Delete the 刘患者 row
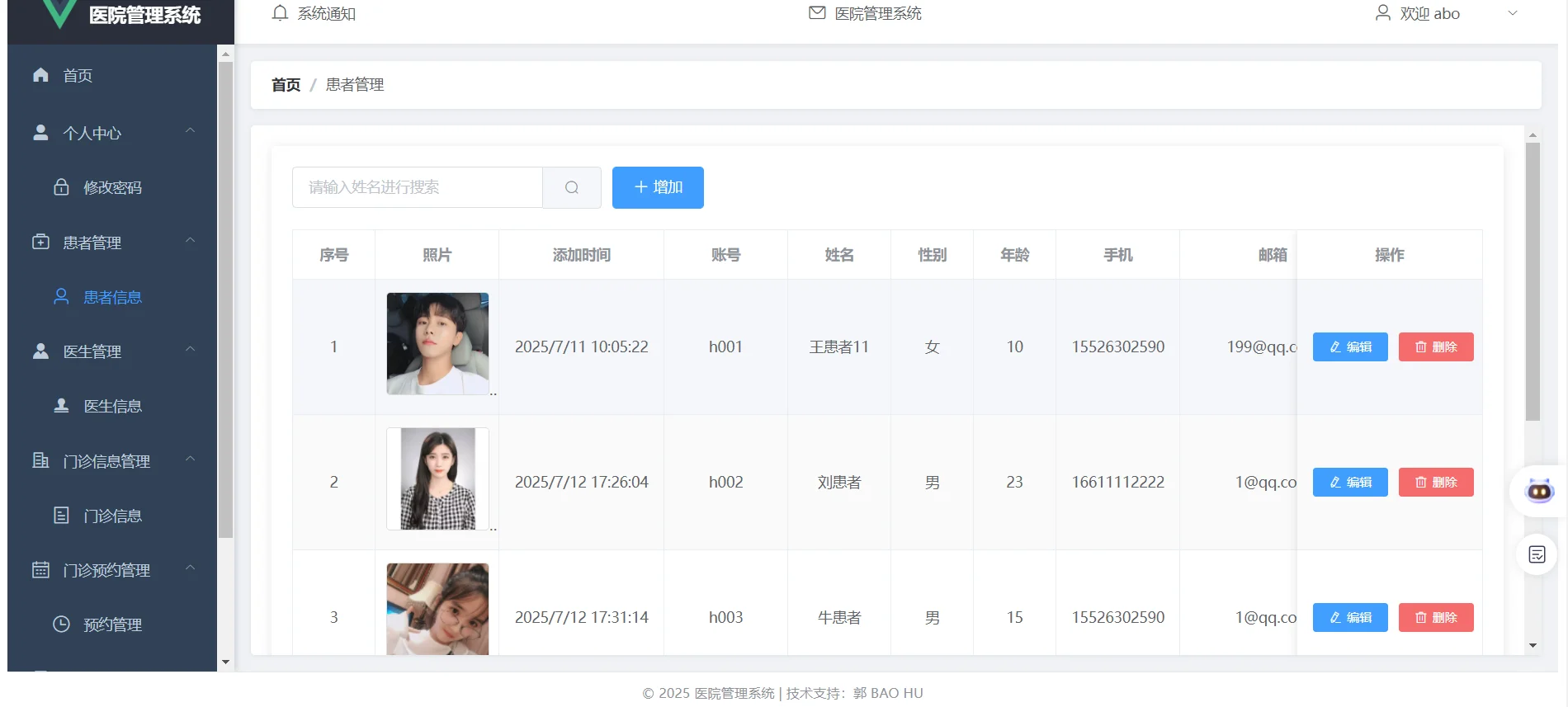This screenshot has height=707, width=1568. 1436,482
